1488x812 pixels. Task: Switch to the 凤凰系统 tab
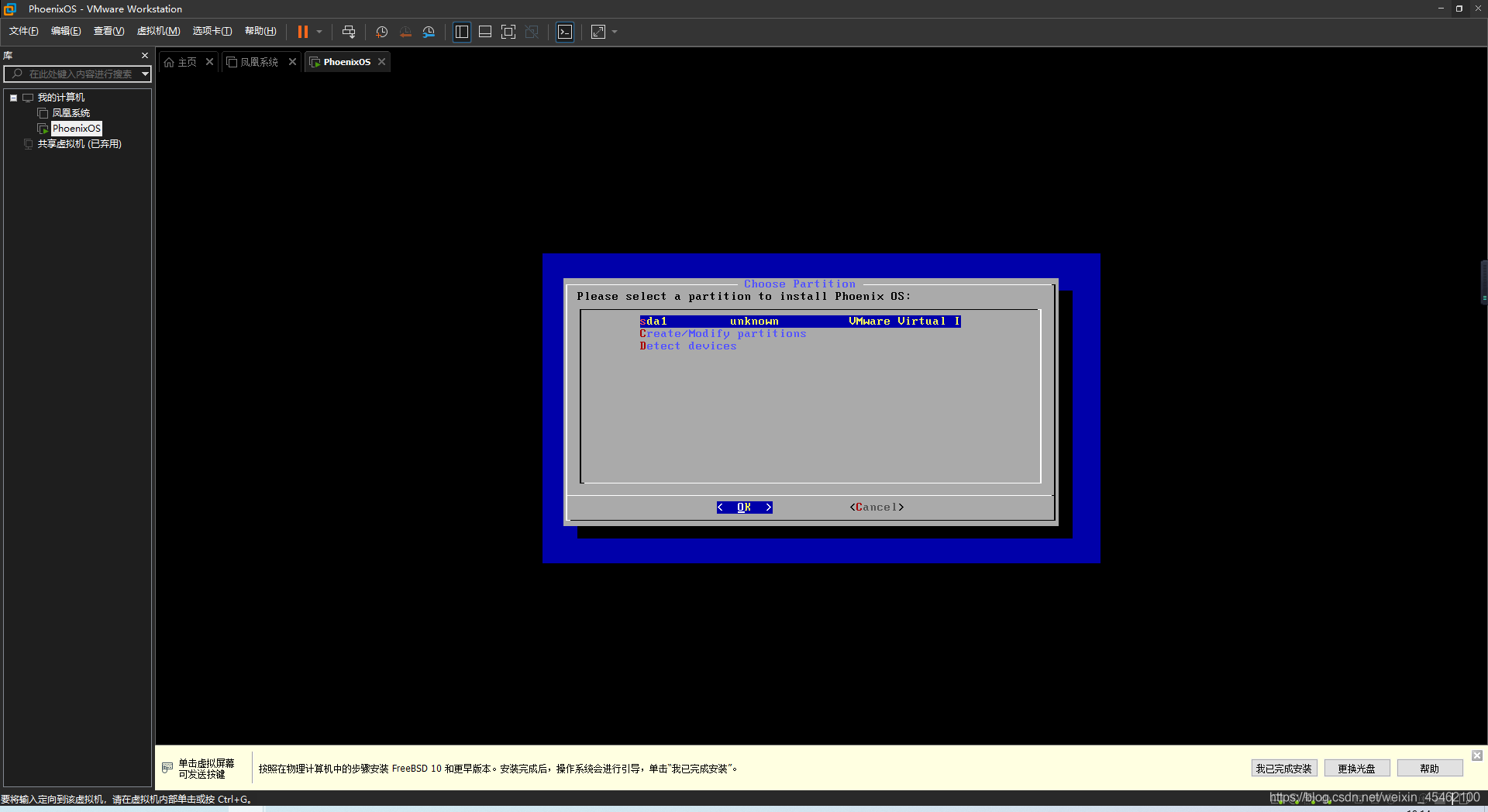pos(259,62)
